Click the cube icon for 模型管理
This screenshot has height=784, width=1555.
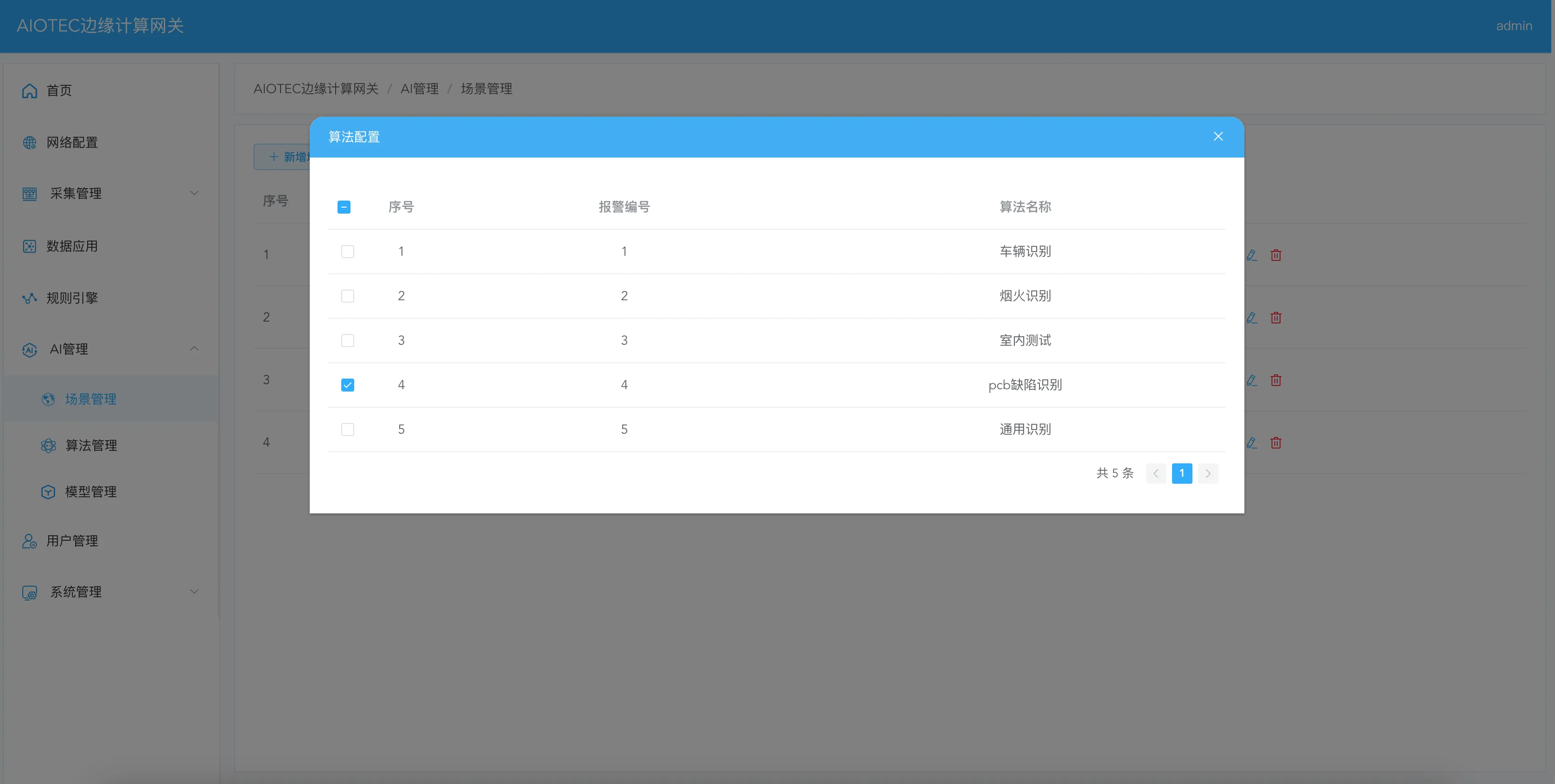48,492
